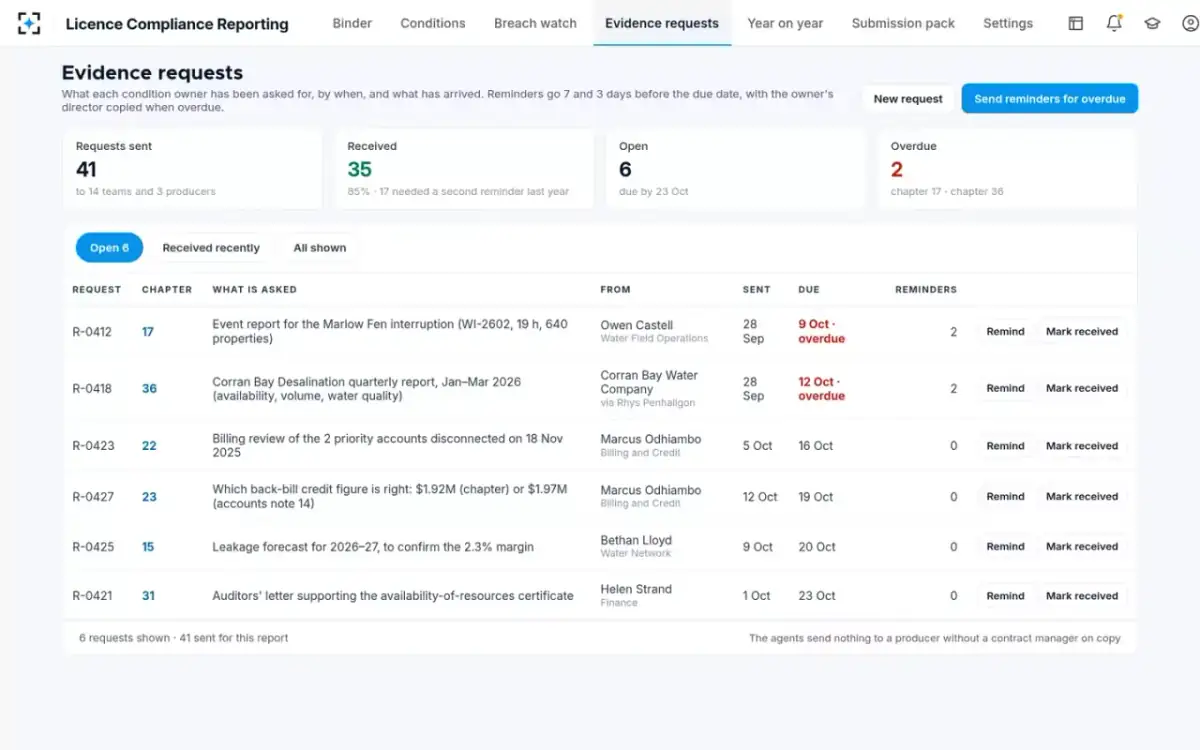Open chapter 23 link
This screenshot has width=1200, height=750.
pyautogui.click(x=149, y=497)
